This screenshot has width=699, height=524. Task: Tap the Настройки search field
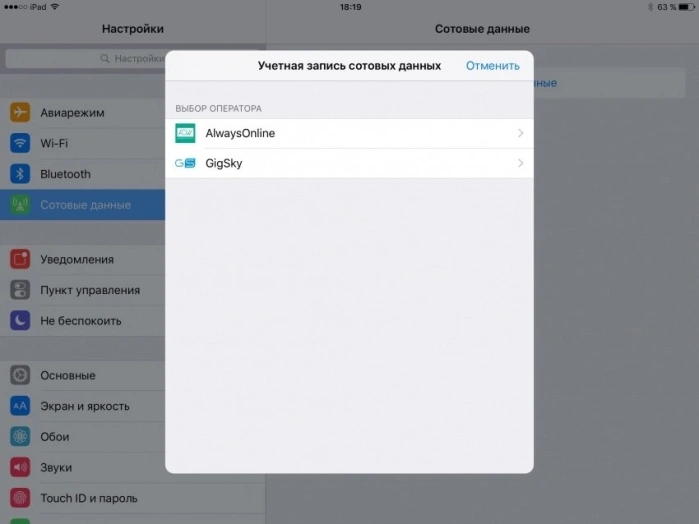[x=86, y=58]
